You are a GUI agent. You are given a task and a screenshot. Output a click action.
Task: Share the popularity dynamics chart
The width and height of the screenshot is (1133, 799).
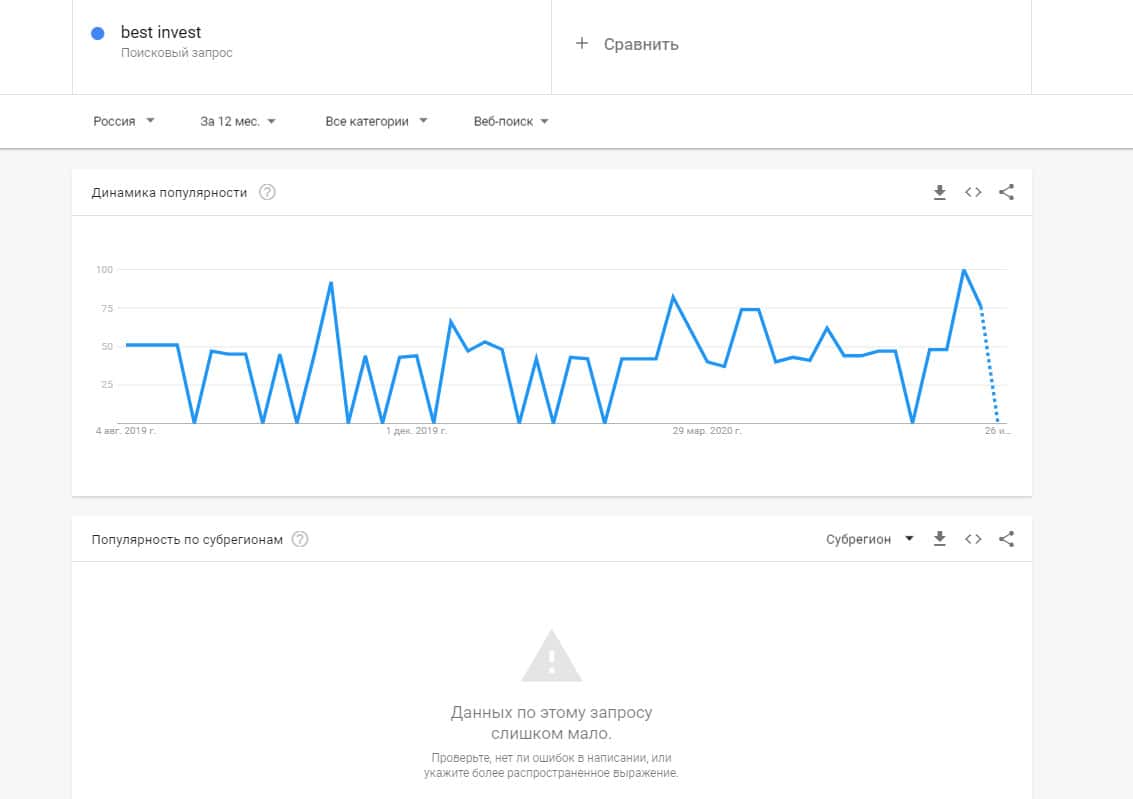pos(1006,193)
